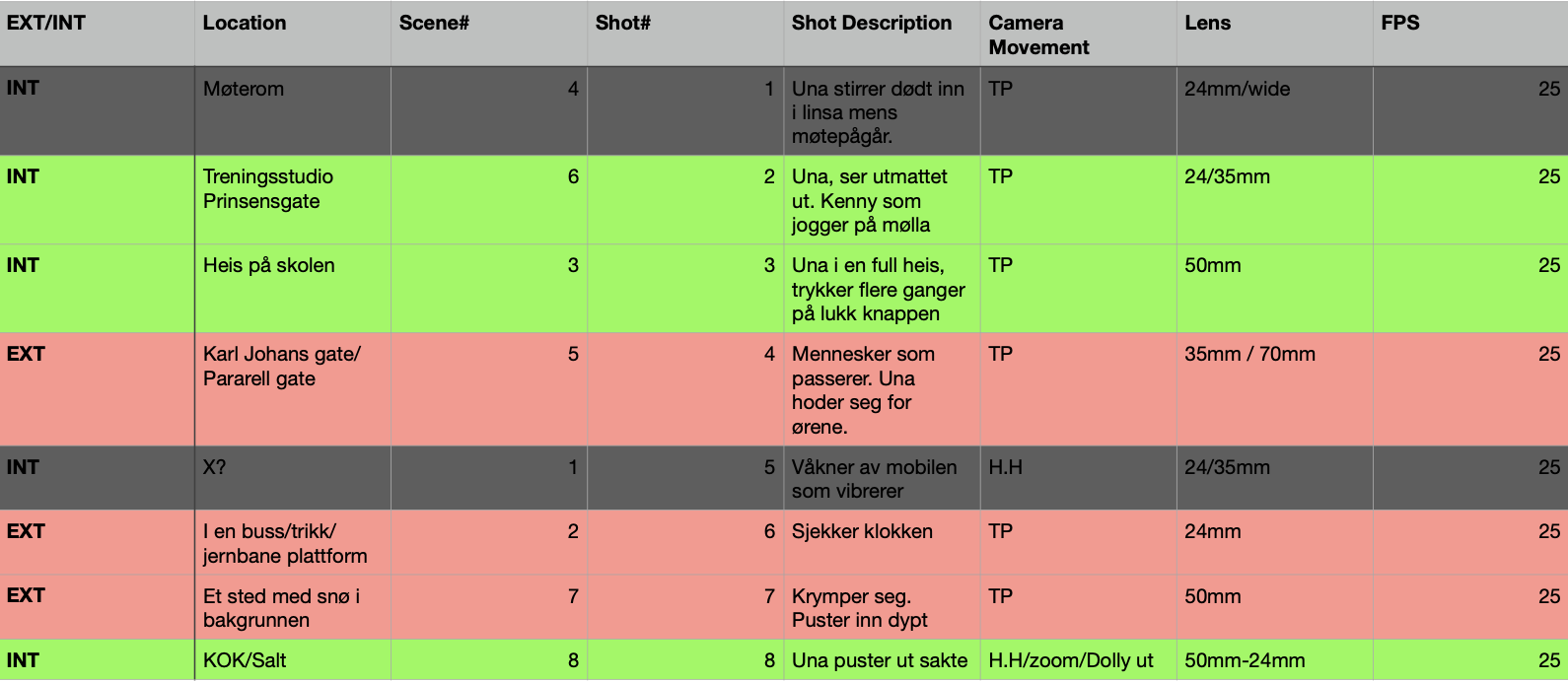Viewport: 1568px width, 682px height.
Task: Click the 24mm/wide lens cell
Action: pyautogui.click(x=1274, y=111)
